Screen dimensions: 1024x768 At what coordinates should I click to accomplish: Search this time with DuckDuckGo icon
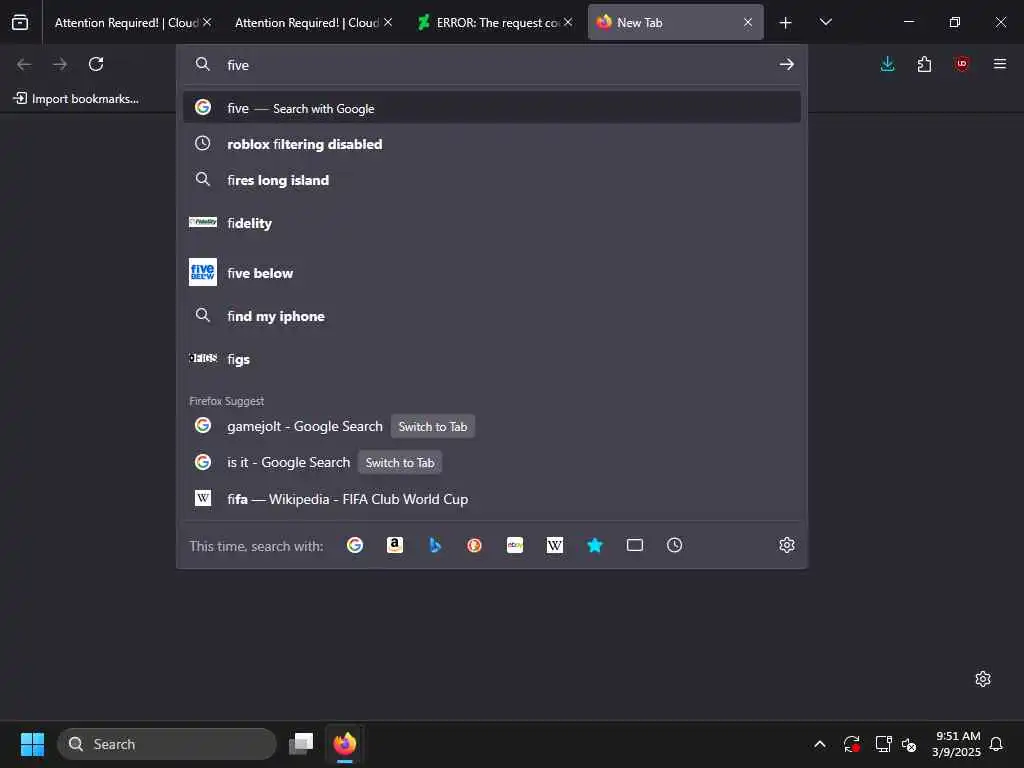pyautogui.click(x=475, y=545)
